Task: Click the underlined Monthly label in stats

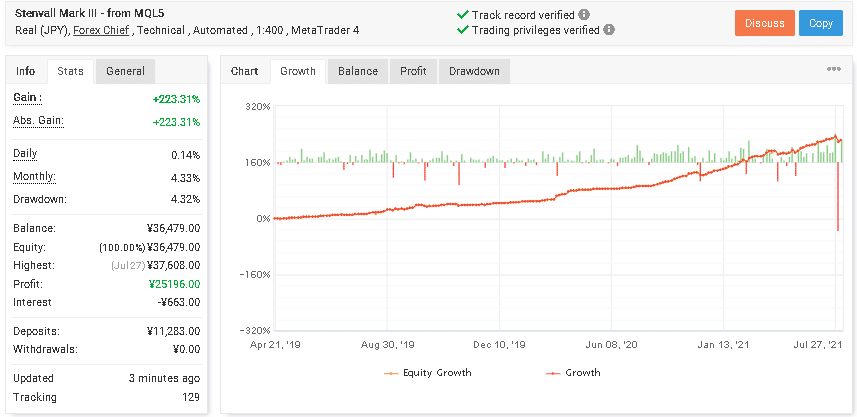Action: click(x=34, y=177)
